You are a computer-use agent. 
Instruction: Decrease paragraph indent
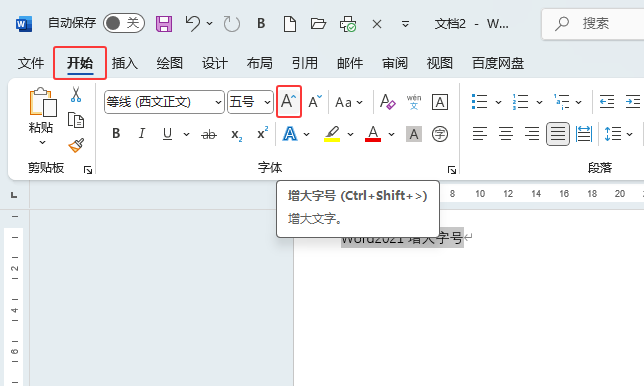[x=607, y=101]
